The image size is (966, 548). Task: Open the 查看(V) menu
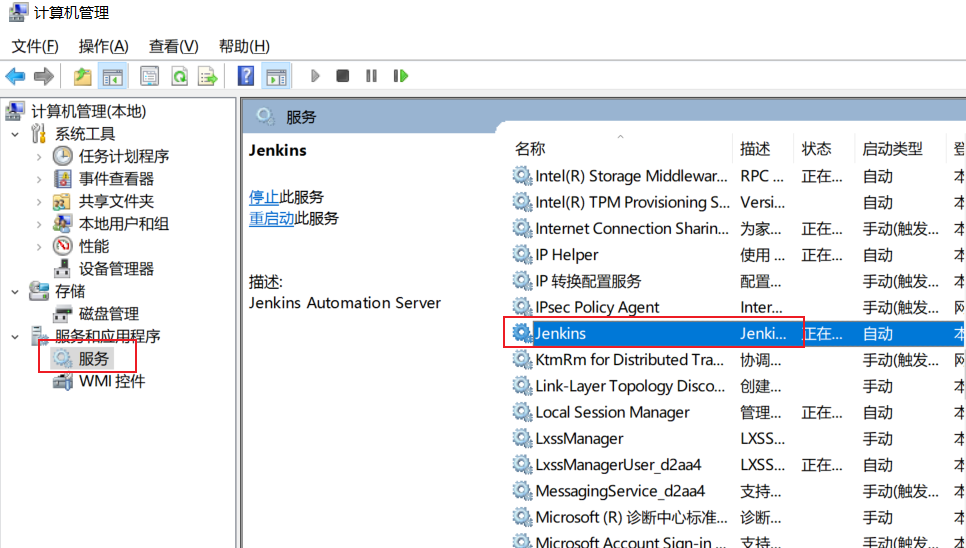coord(174,46)
